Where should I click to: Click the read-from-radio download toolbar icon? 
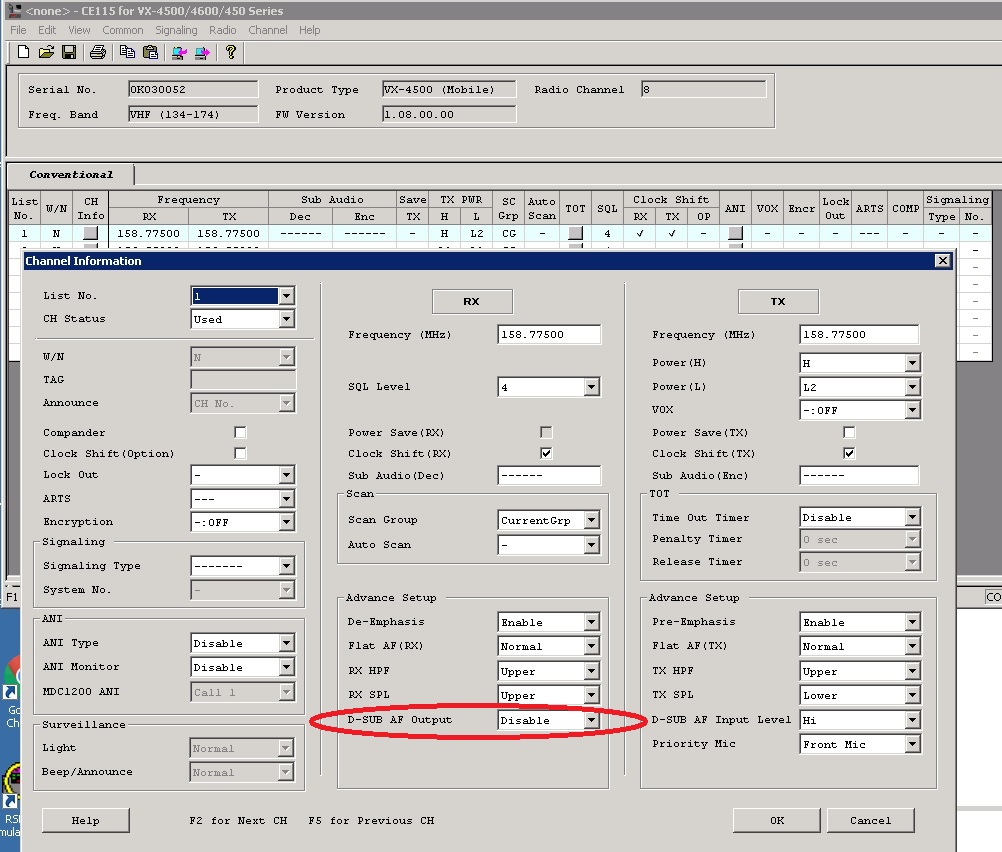[180, 52]
